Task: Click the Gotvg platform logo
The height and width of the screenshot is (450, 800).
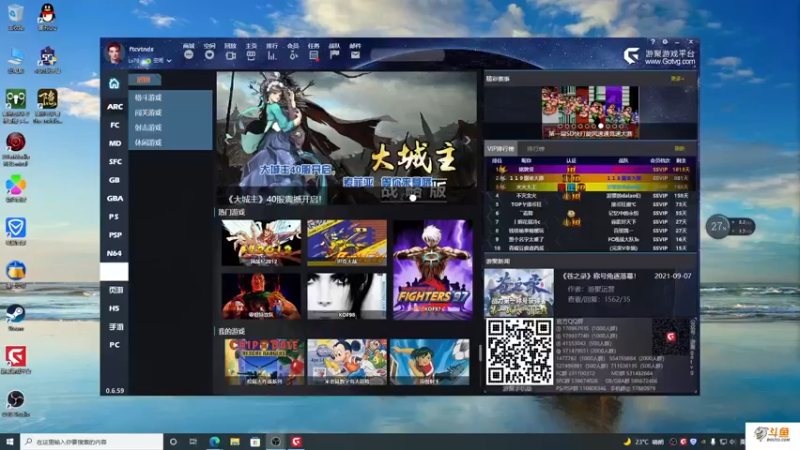Action: tap(659, 56)
